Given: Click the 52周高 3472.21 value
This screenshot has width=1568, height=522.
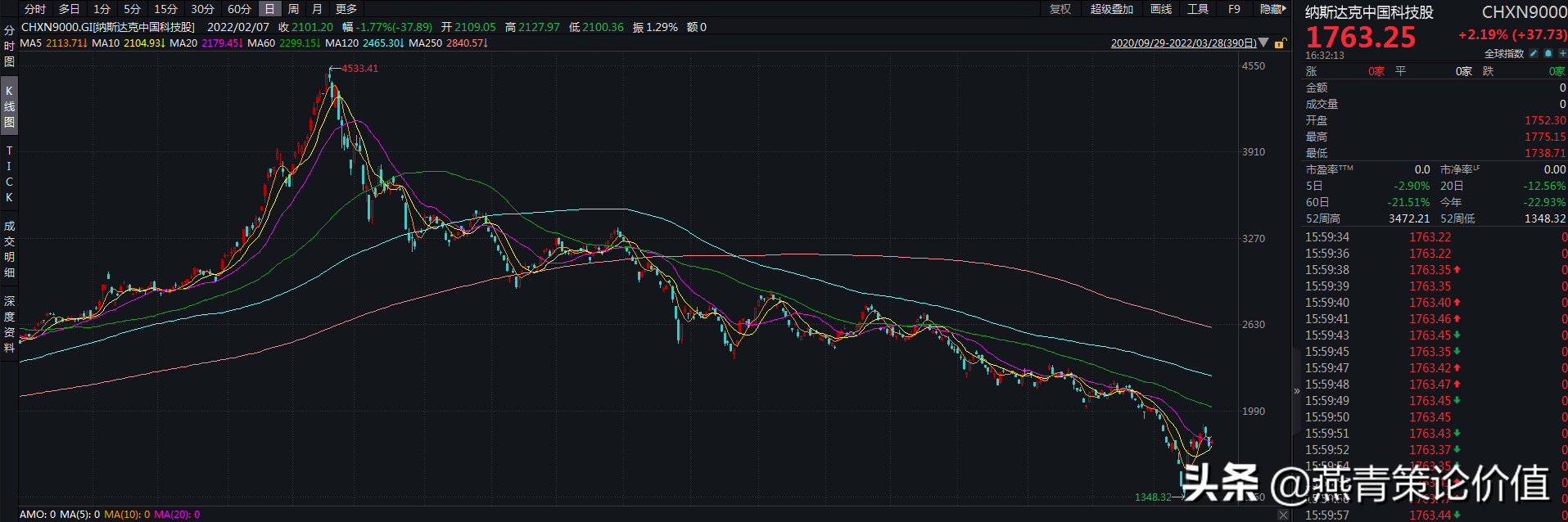Looking at the screenshot, I should [1409, 218].
